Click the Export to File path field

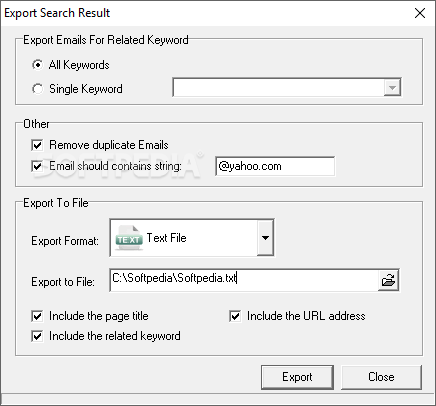244,280
